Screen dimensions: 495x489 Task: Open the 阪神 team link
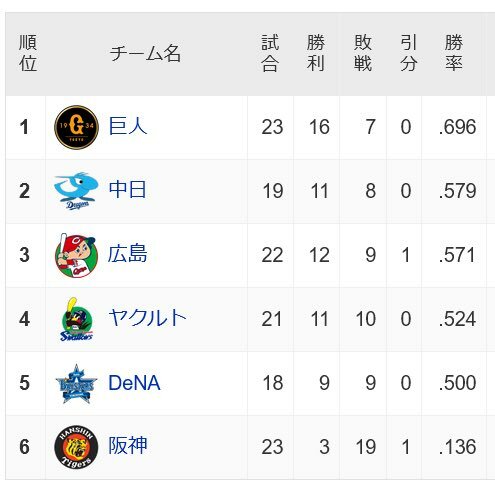point(128,446)
